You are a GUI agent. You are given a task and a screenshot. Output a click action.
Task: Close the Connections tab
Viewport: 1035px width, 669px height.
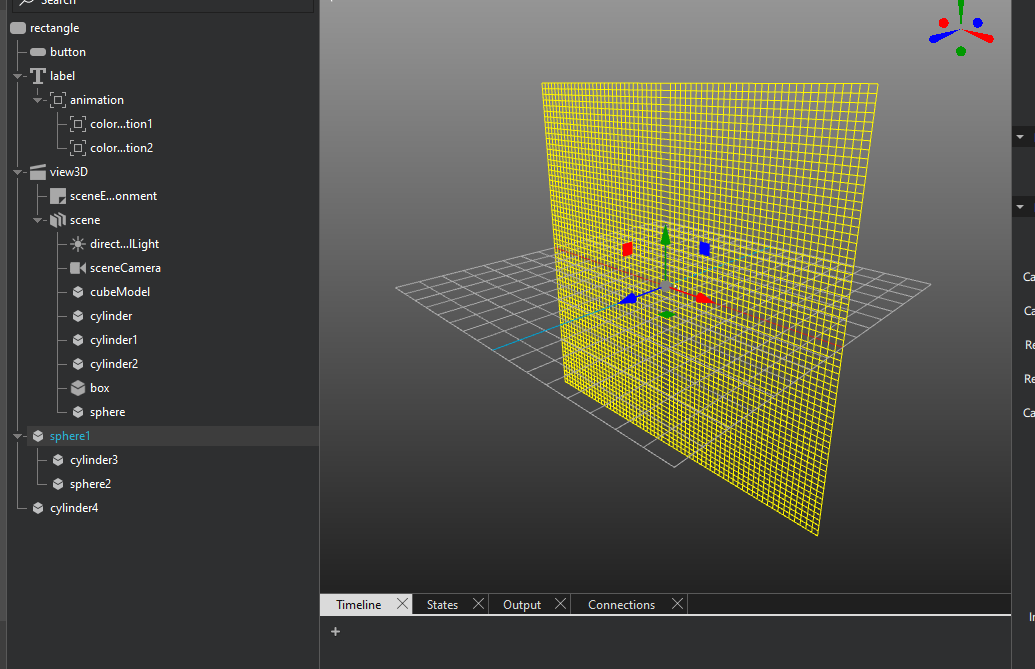pyautogui.click(x=677, y=604)
